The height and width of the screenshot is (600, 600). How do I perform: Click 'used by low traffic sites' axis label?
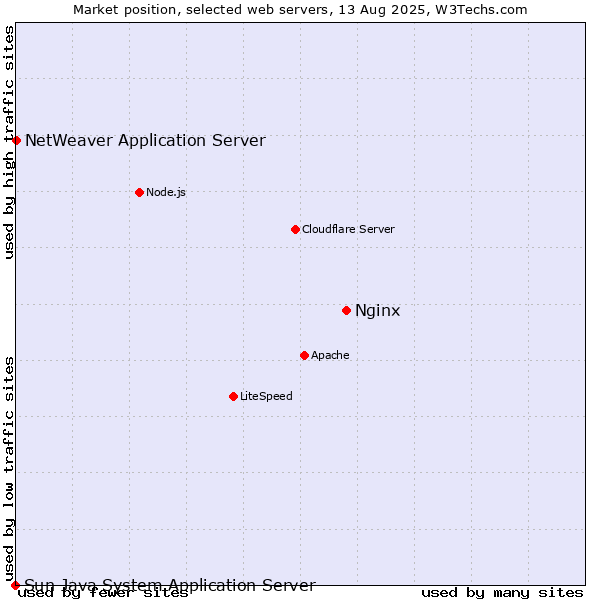click(x=9, y=470)
